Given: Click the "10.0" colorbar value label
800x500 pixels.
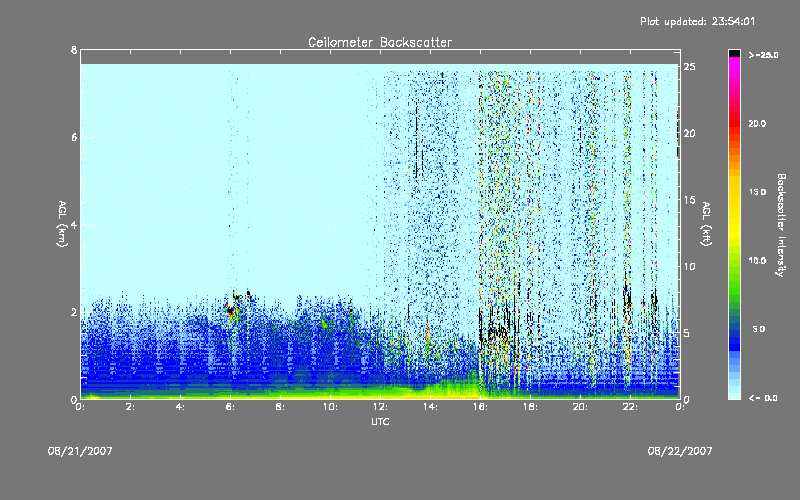Looking at the screenshot, I should tap(757, 261).
